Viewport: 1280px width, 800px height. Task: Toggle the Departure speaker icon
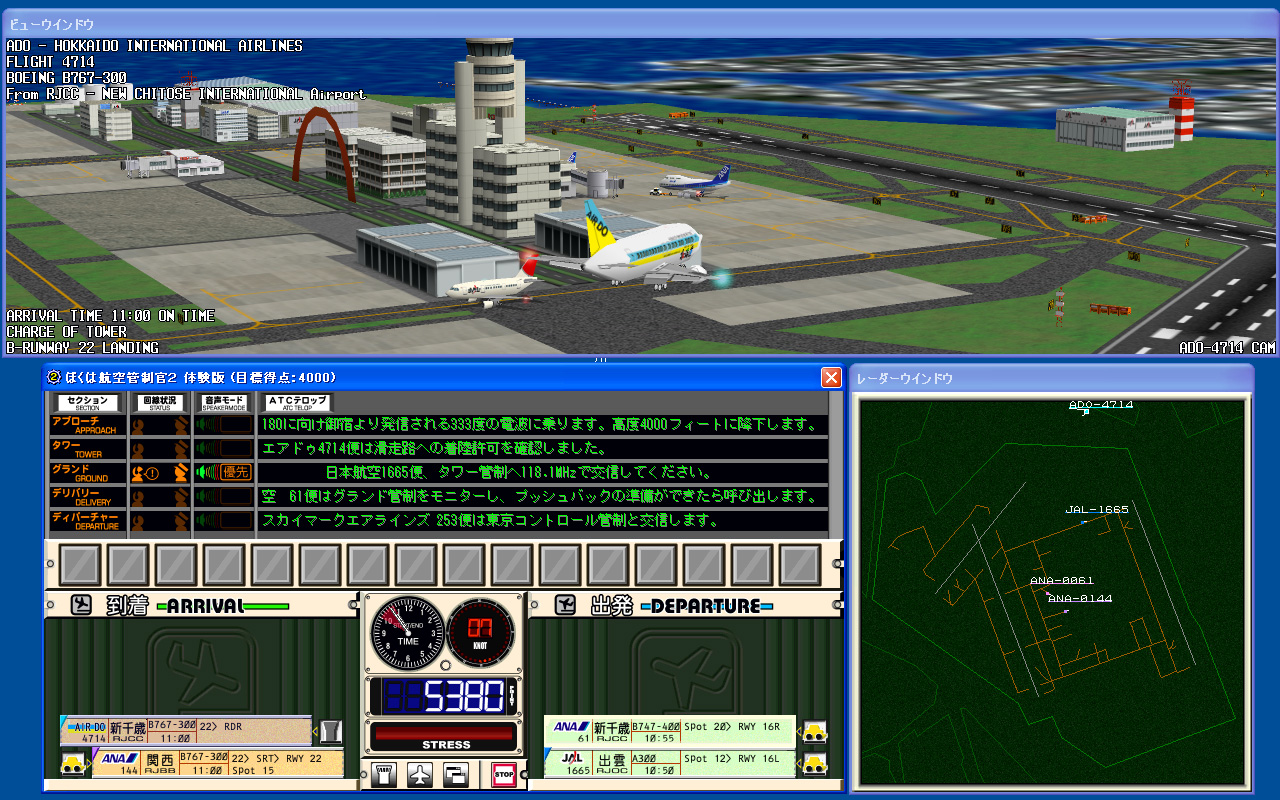coord(207,521)
